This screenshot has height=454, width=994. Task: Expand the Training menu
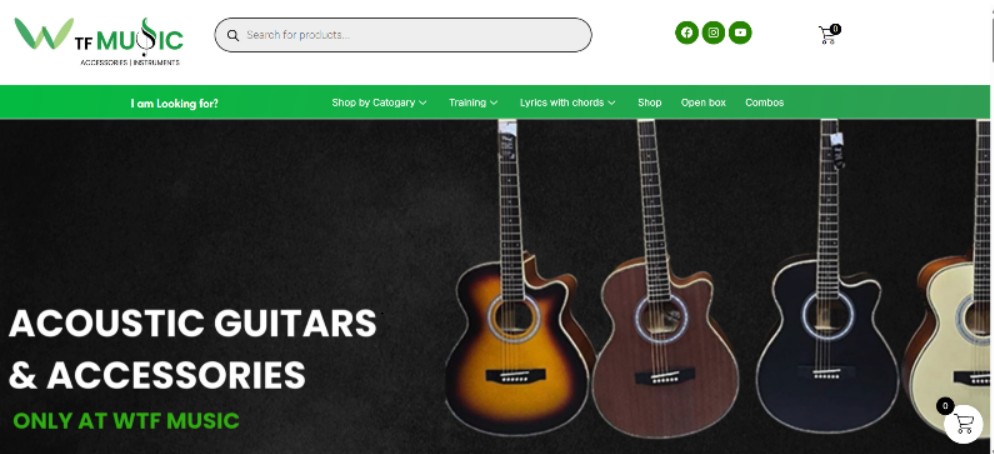point(473,103)
